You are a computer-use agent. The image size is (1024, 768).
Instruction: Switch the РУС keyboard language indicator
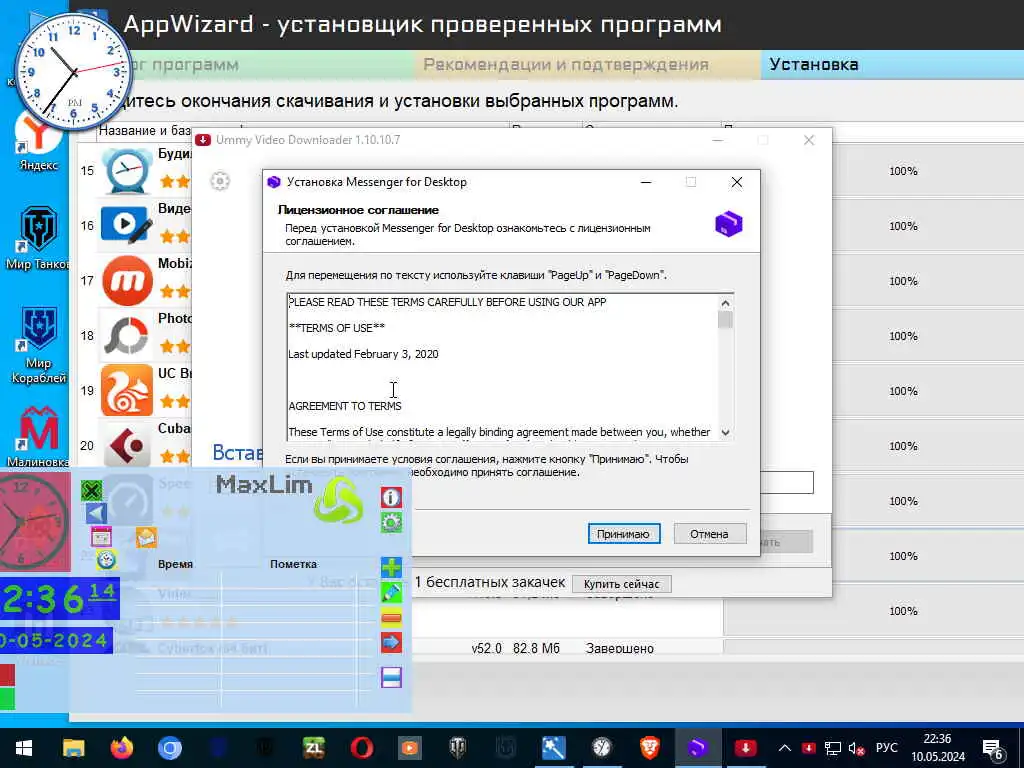coord(886,748)
